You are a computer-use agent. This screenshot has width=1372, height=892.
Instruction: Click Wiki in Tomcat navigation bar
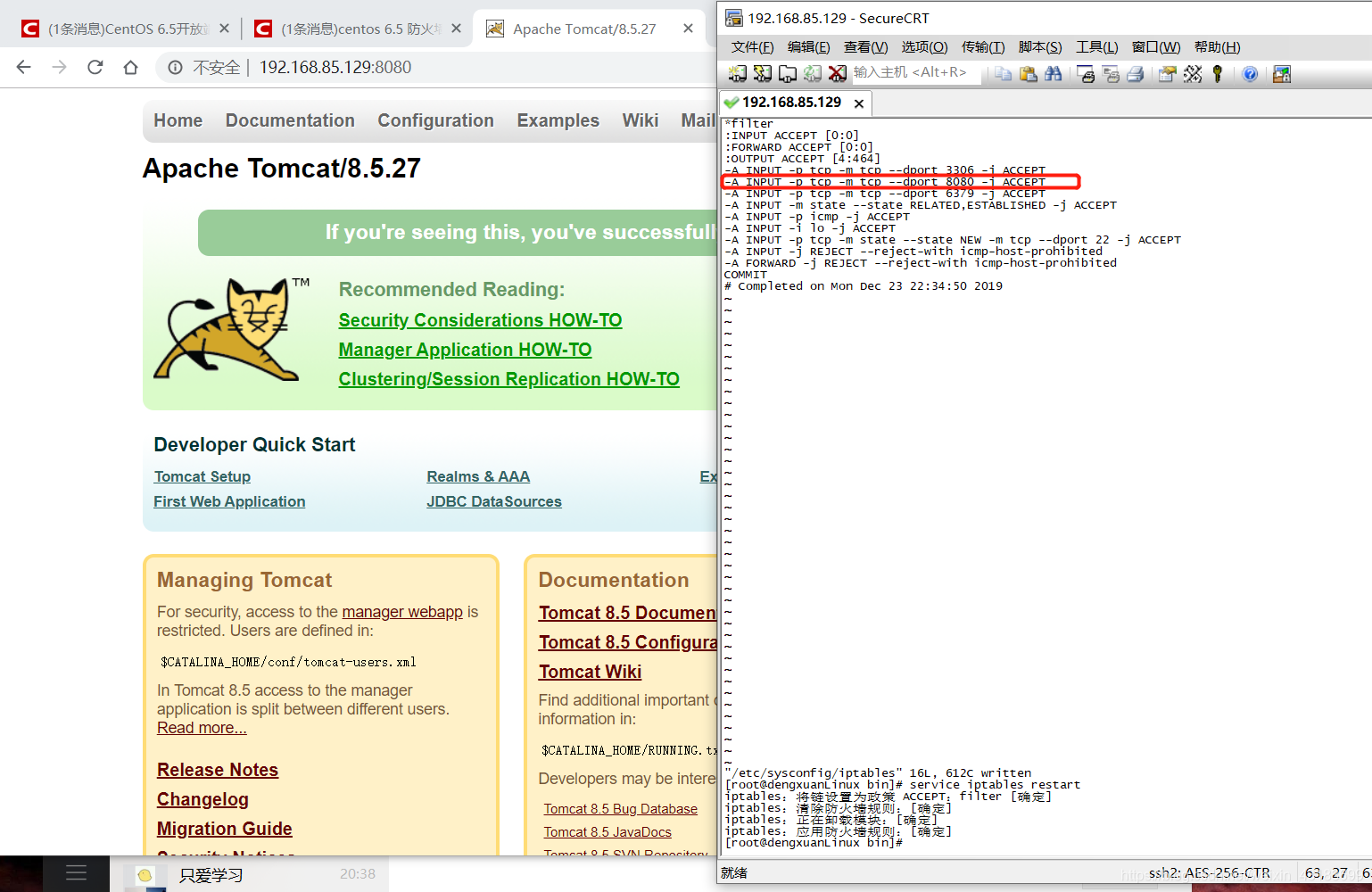pyautogui.click(x=640, y=120)
